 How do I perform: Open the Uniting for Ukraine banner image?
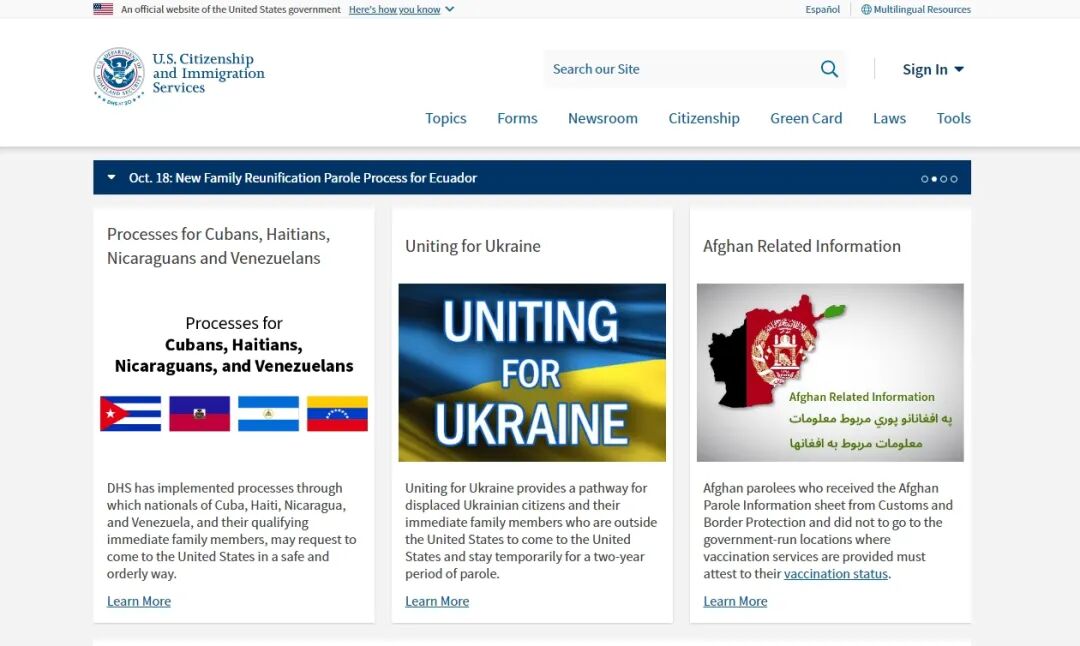pos(532,373)
